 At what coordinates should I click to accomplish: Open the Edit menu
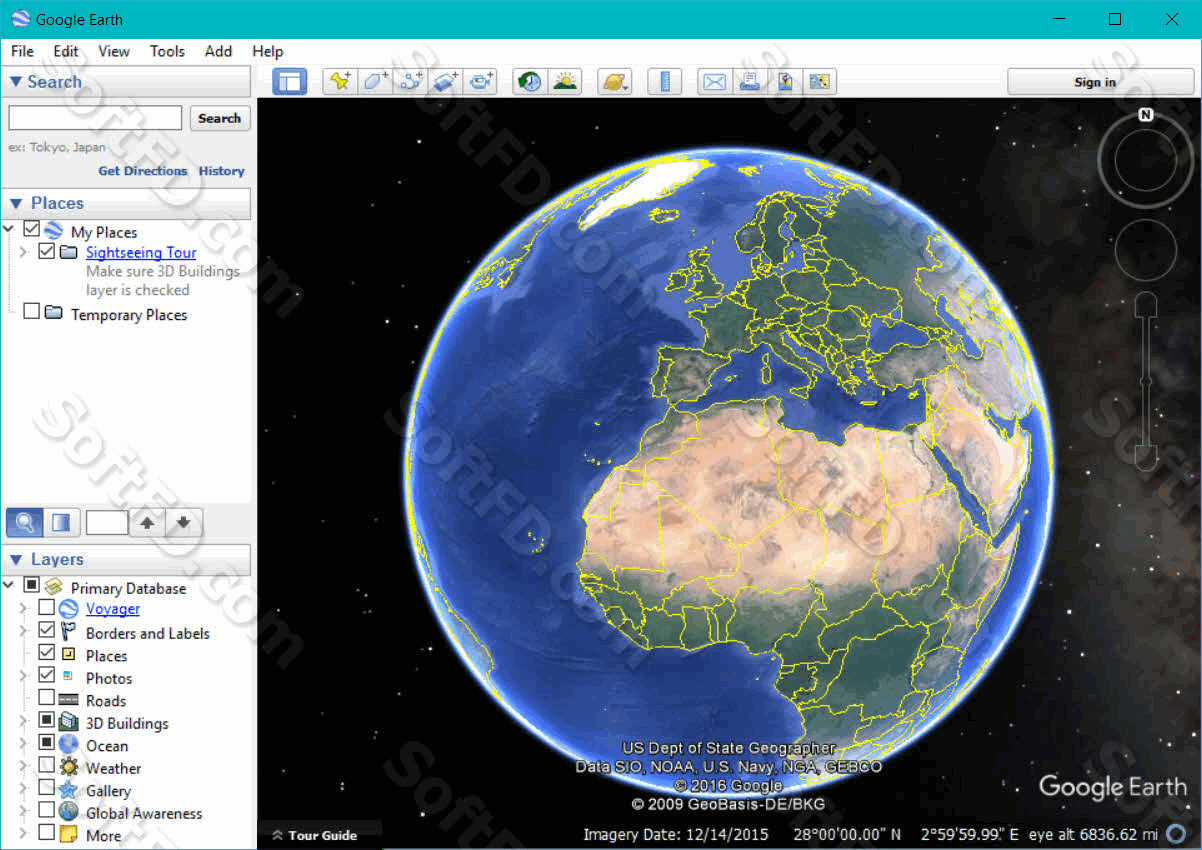pos(66,51)
